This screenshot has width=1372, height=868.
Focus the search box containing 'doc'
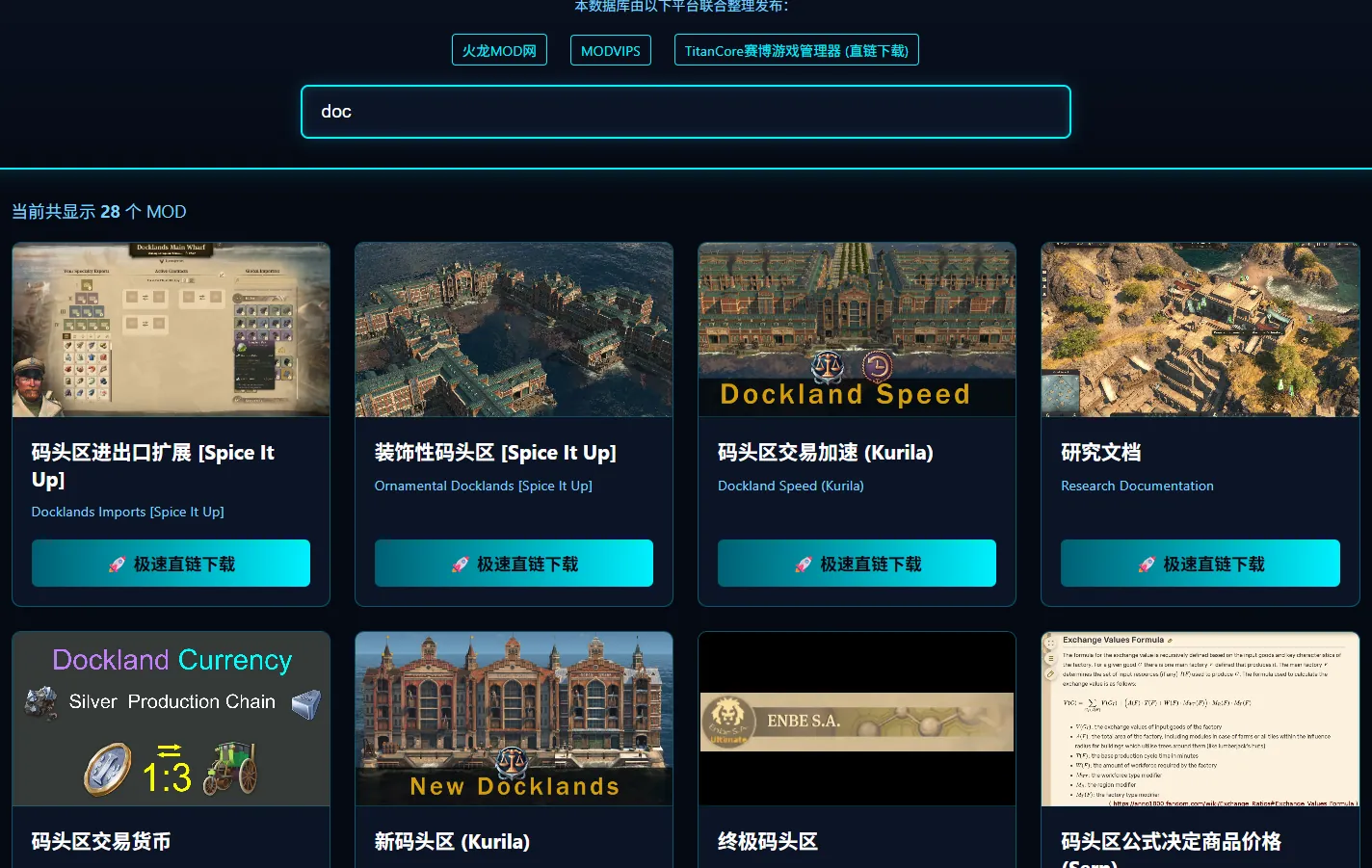point(685,112)
